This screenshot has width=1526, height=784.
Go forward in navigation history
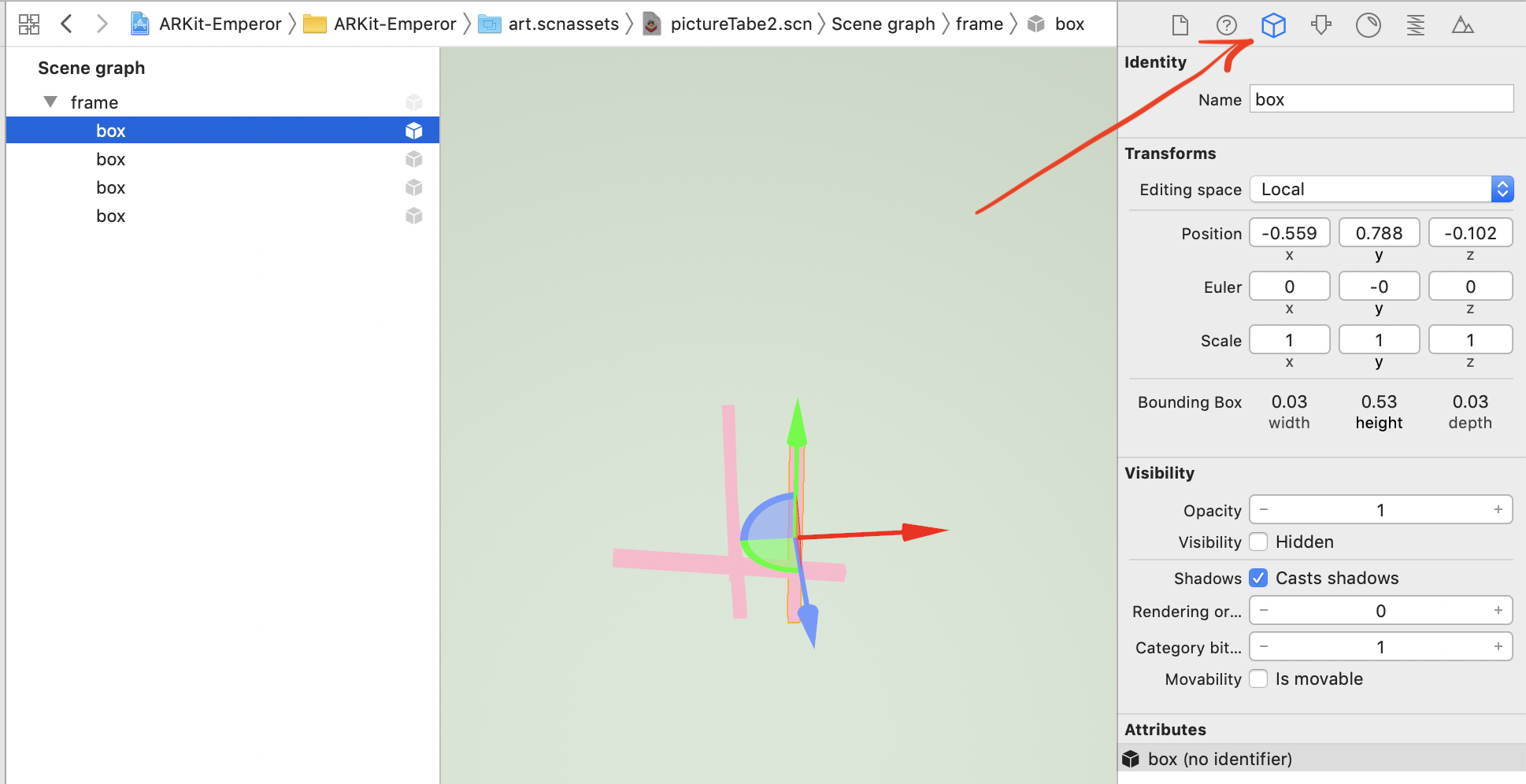coord(102,24)
